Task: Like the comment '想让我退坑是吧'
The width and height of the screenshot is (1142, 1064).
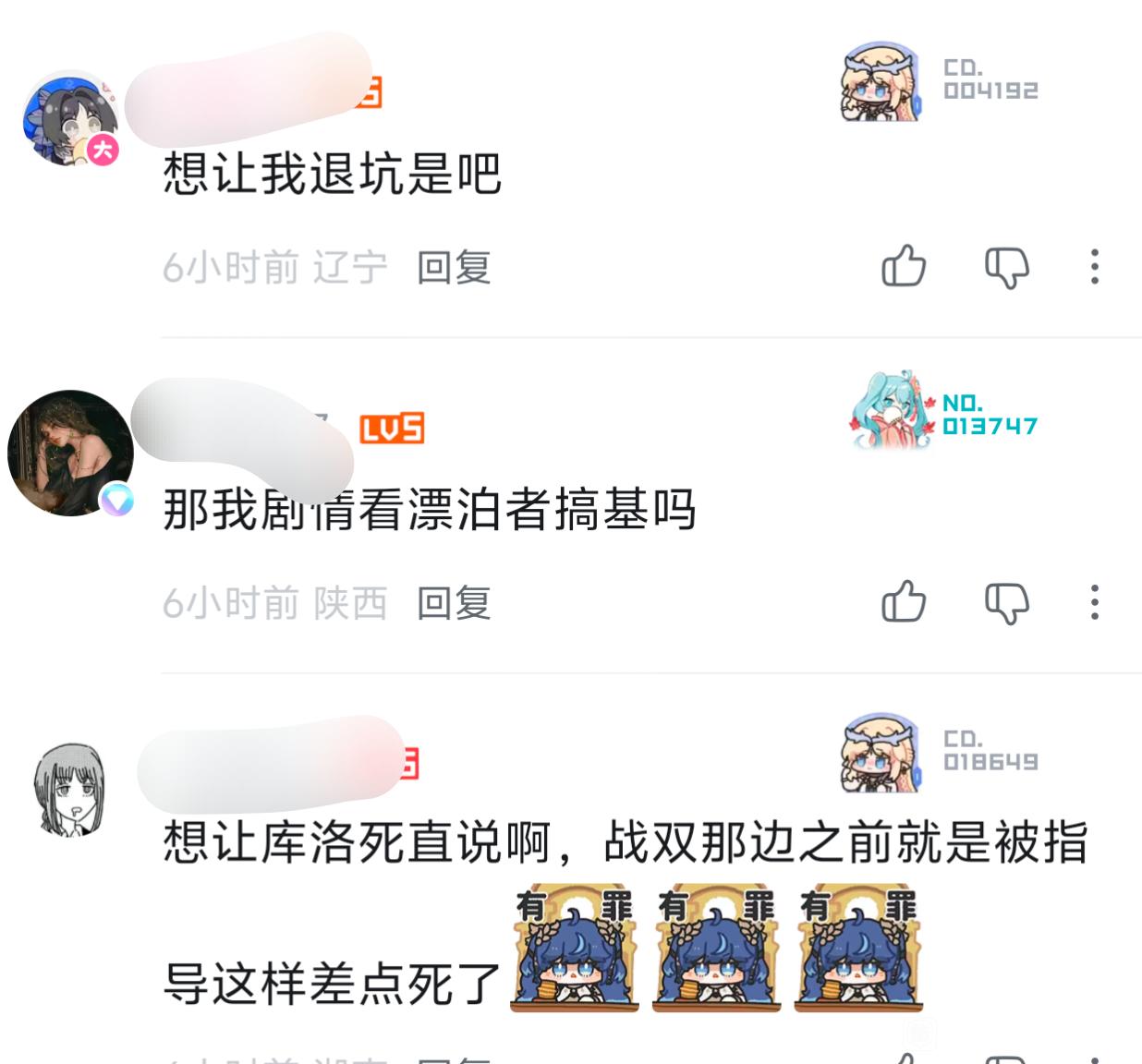Action: coord(904,267)
